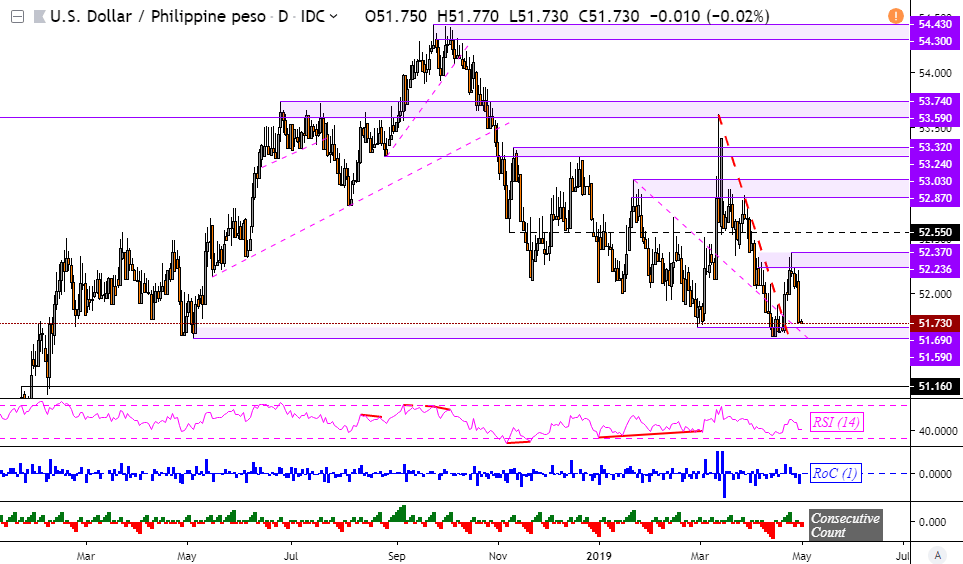The width and height of the screenshot is (963, 564).
Task: Collapse the chart legend with the minus box
Action: click(x=18, y=17)
